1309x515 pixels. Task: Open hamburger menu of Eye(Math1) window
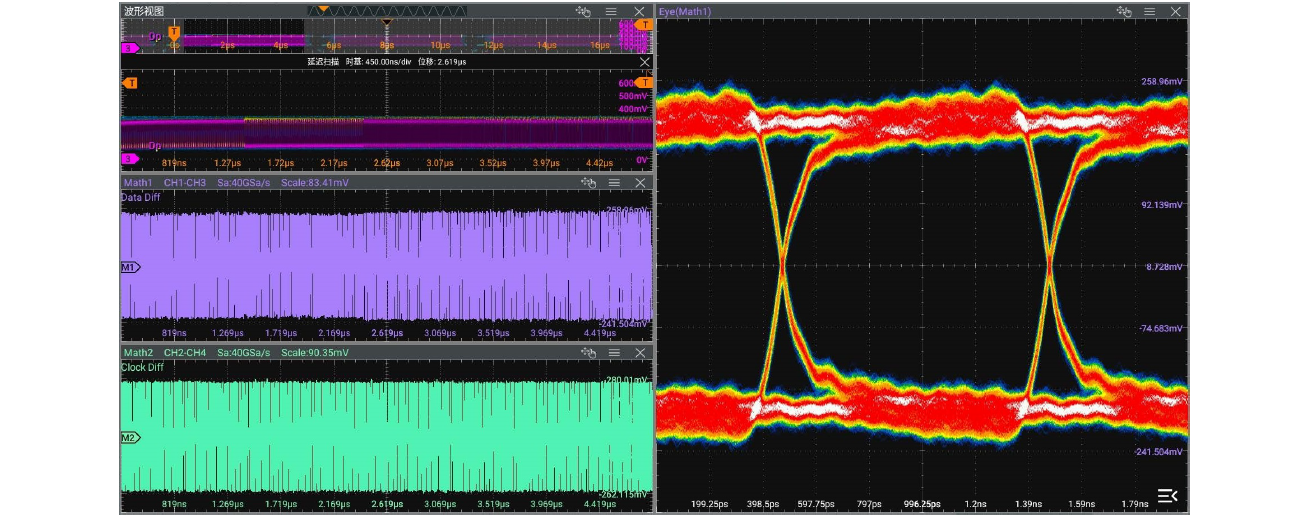1151,11
